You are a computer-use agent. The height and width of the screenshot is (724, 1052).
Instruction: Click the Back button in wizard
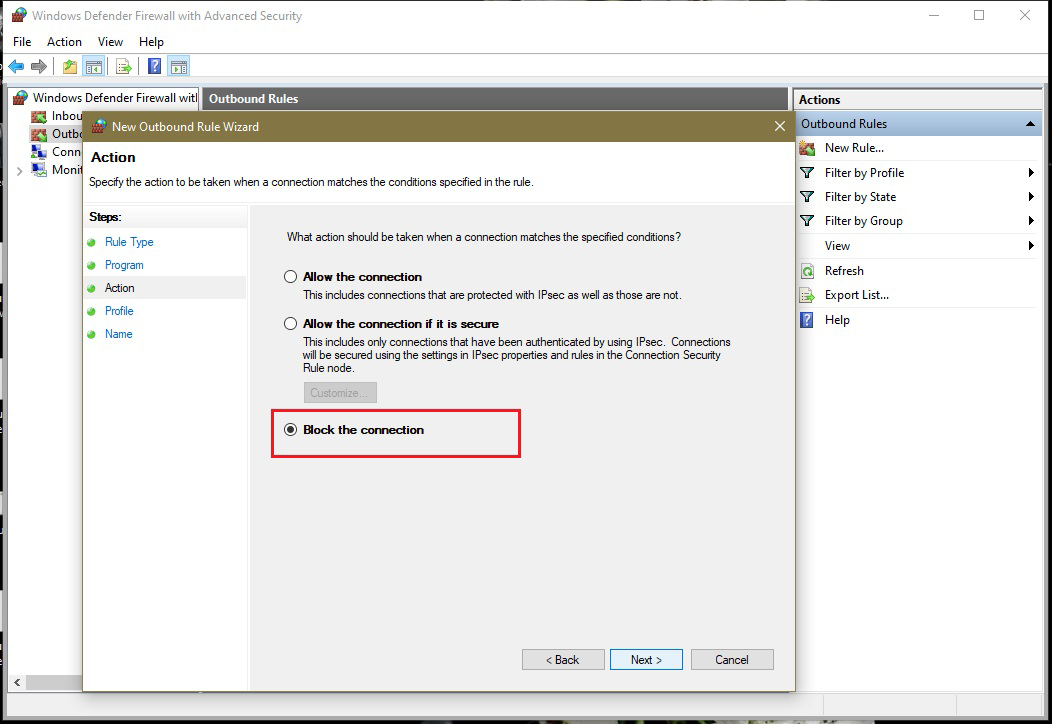coord(563,660)
